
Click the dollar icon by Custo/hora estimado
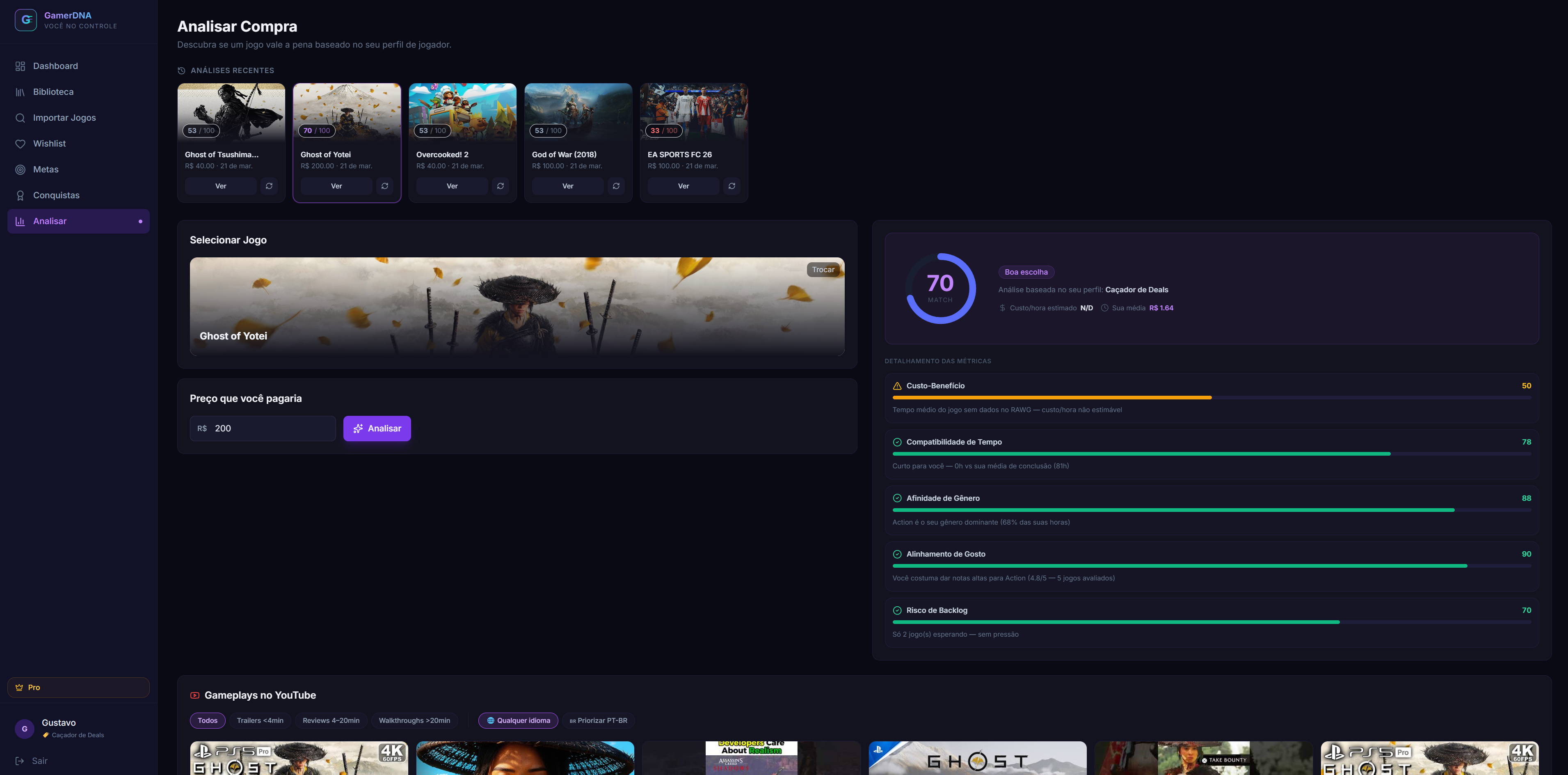[1003, 308]
